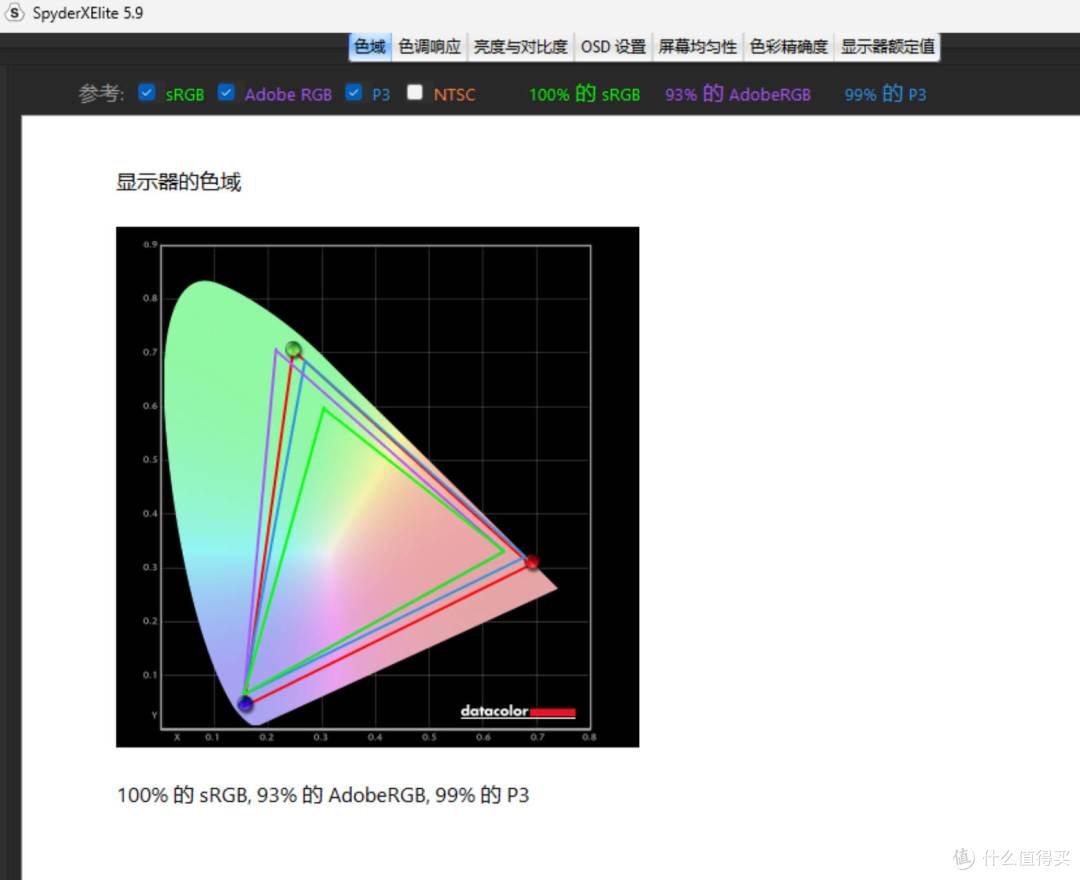Click the "SpyderXElite 5.9" window title
The width and height of the screenshot is (1080, 880).
[88, 13]
